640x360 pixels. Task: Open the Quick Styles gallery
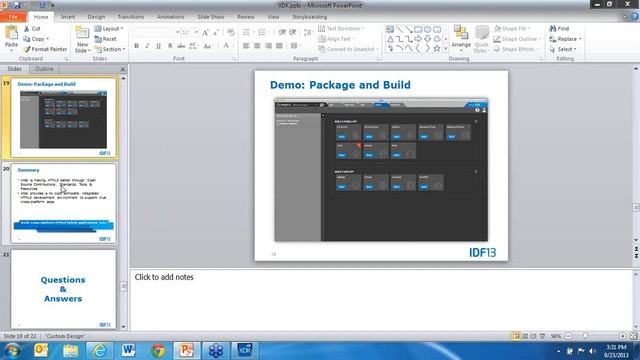coord(482,39)
